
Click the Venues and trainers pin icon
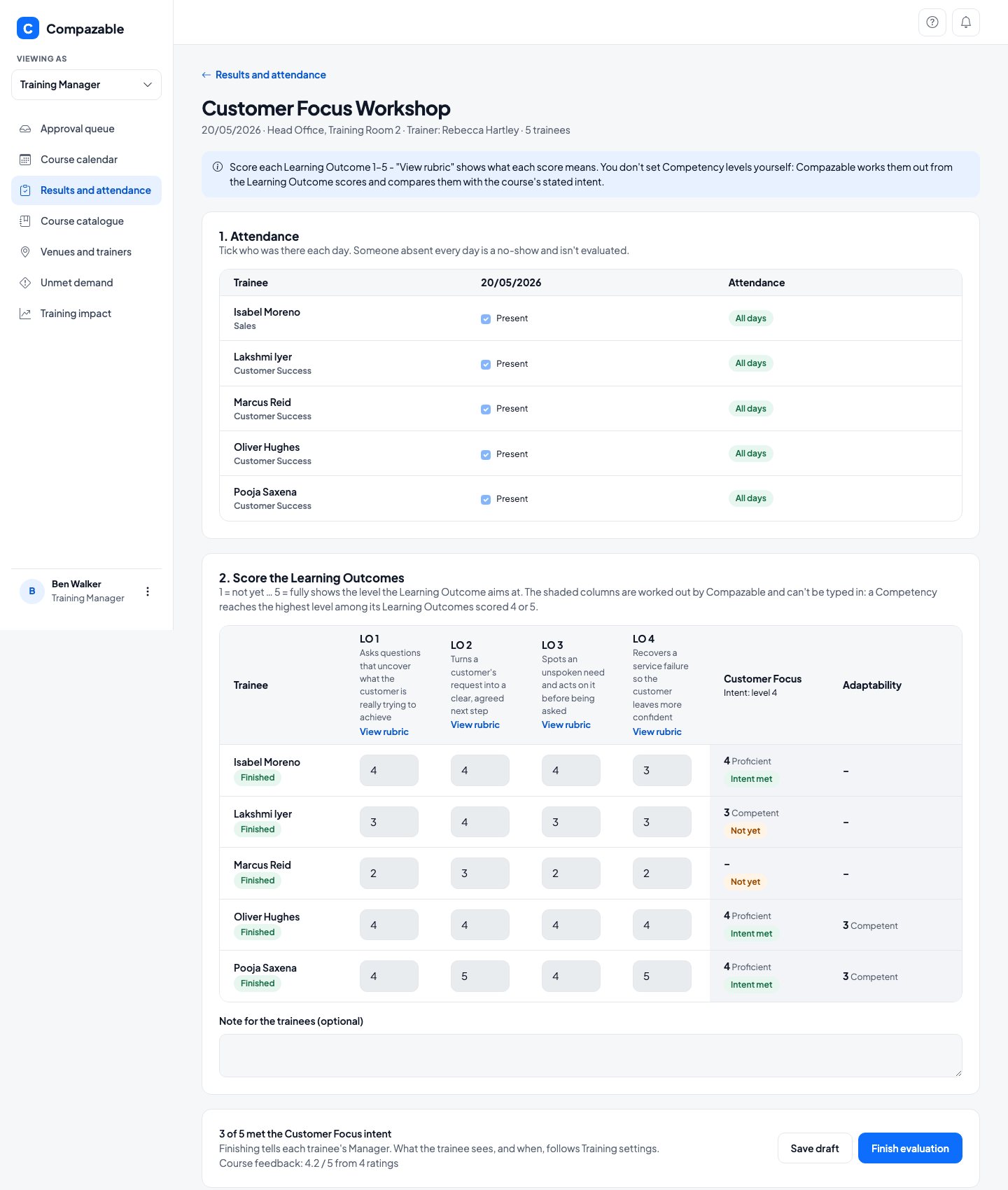pyautogui.click(x=25, y=252)
